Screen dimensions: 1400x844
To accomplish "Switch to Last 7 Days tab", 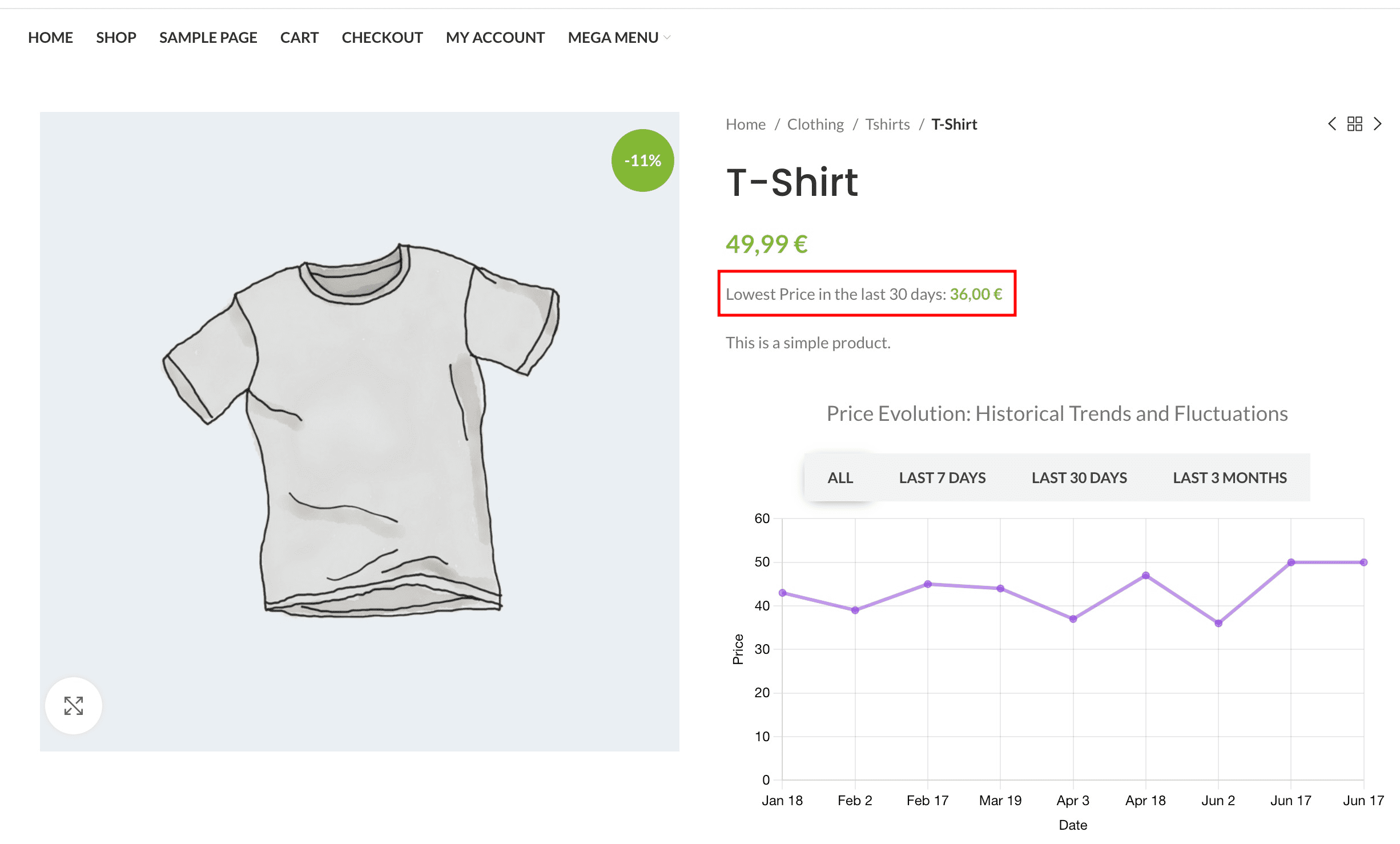I will [x=942, y=478].
